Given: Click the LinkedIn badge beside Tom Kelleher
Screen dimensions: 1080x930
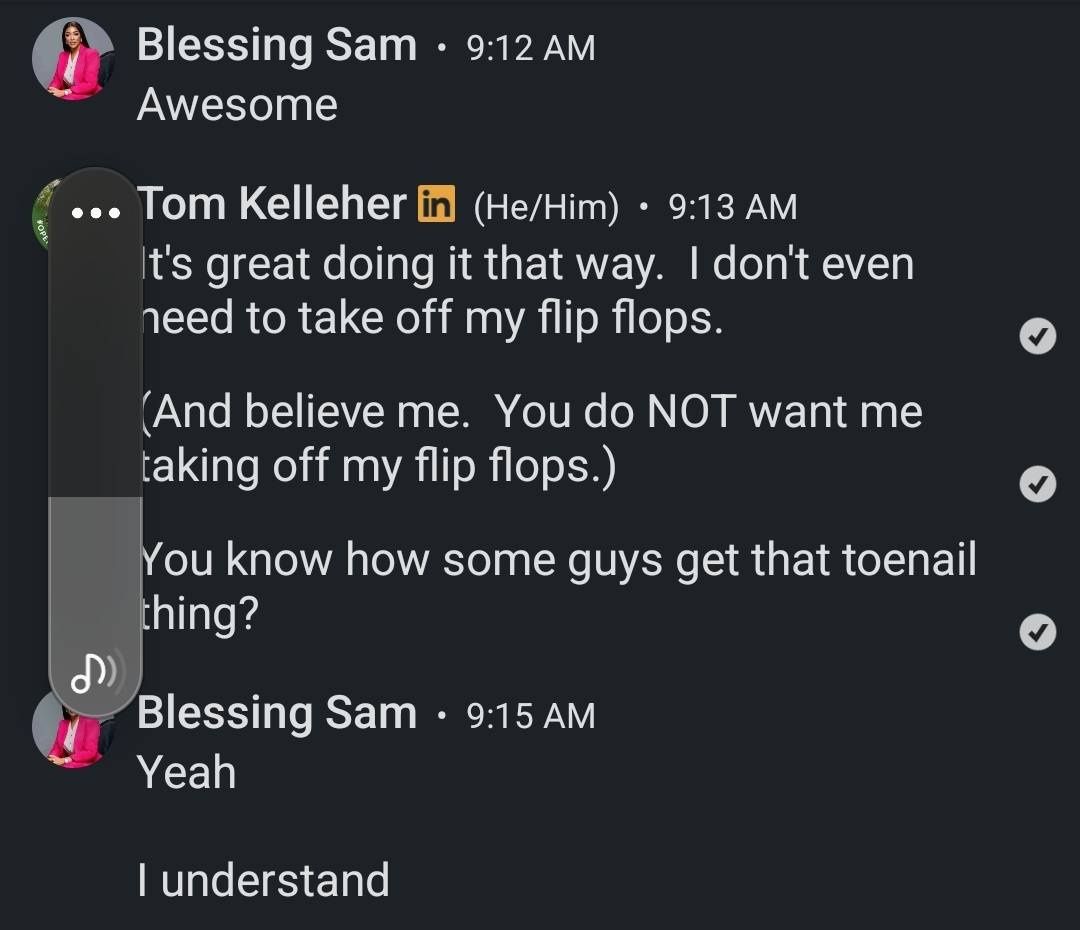Looking at the screenshot, I should click(x=437, y=205).
